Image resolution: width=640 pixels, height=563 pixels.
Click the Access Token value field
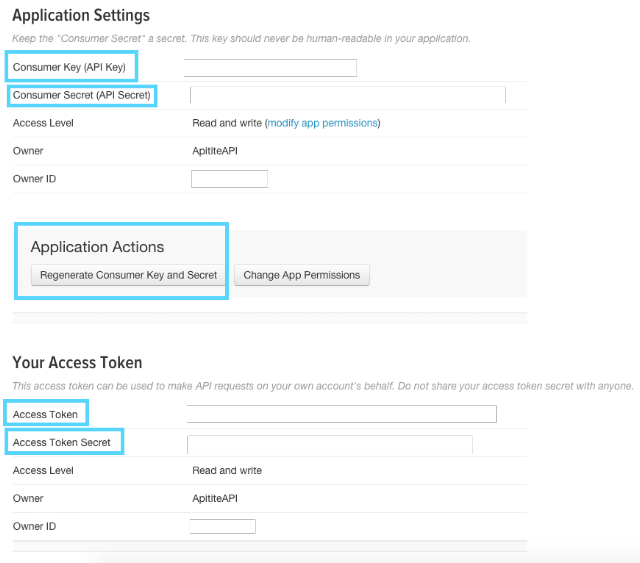click(342, 414)
